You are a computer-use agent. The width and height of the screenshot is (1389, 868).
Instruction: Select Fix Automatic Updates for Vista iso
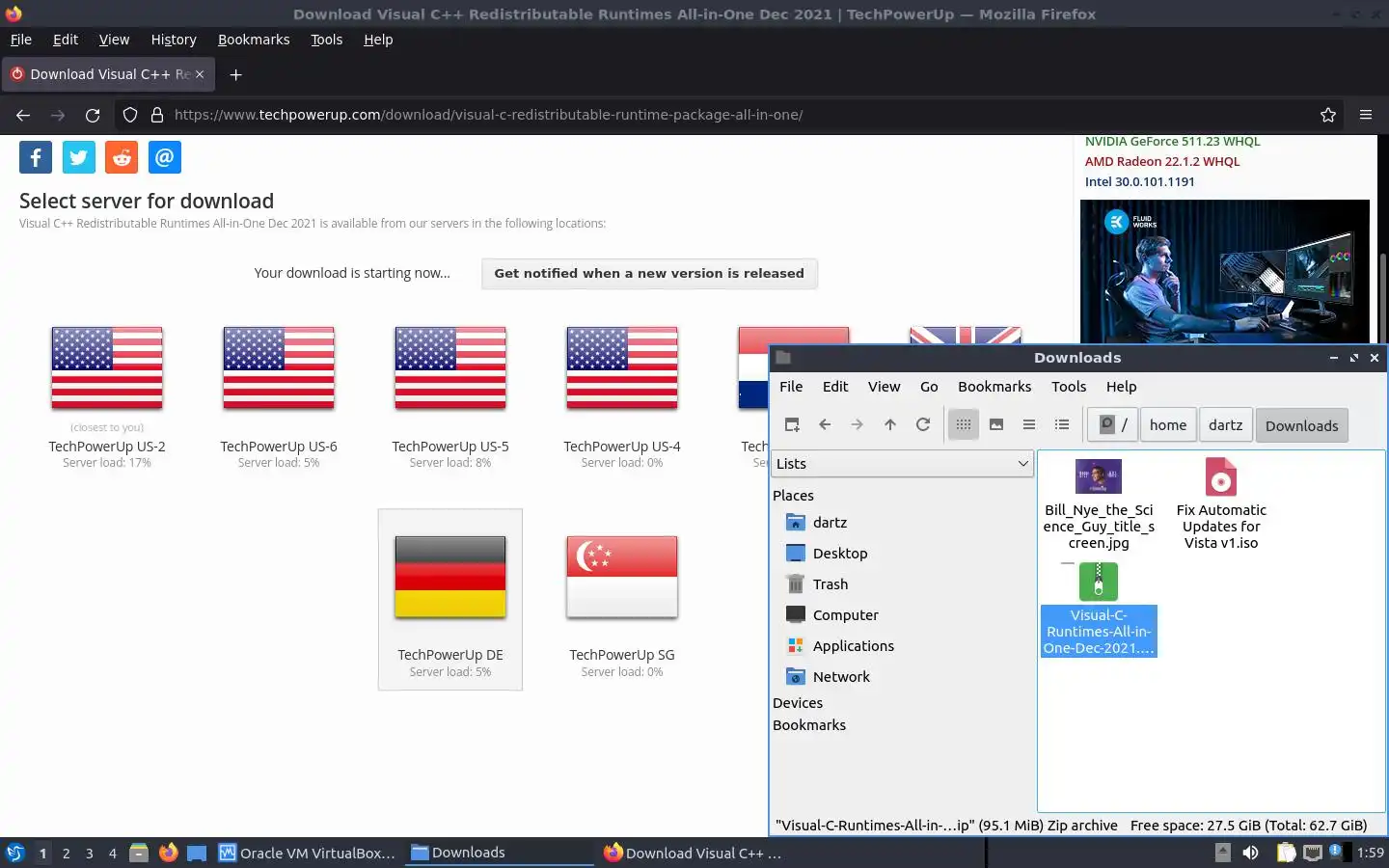1221,503
